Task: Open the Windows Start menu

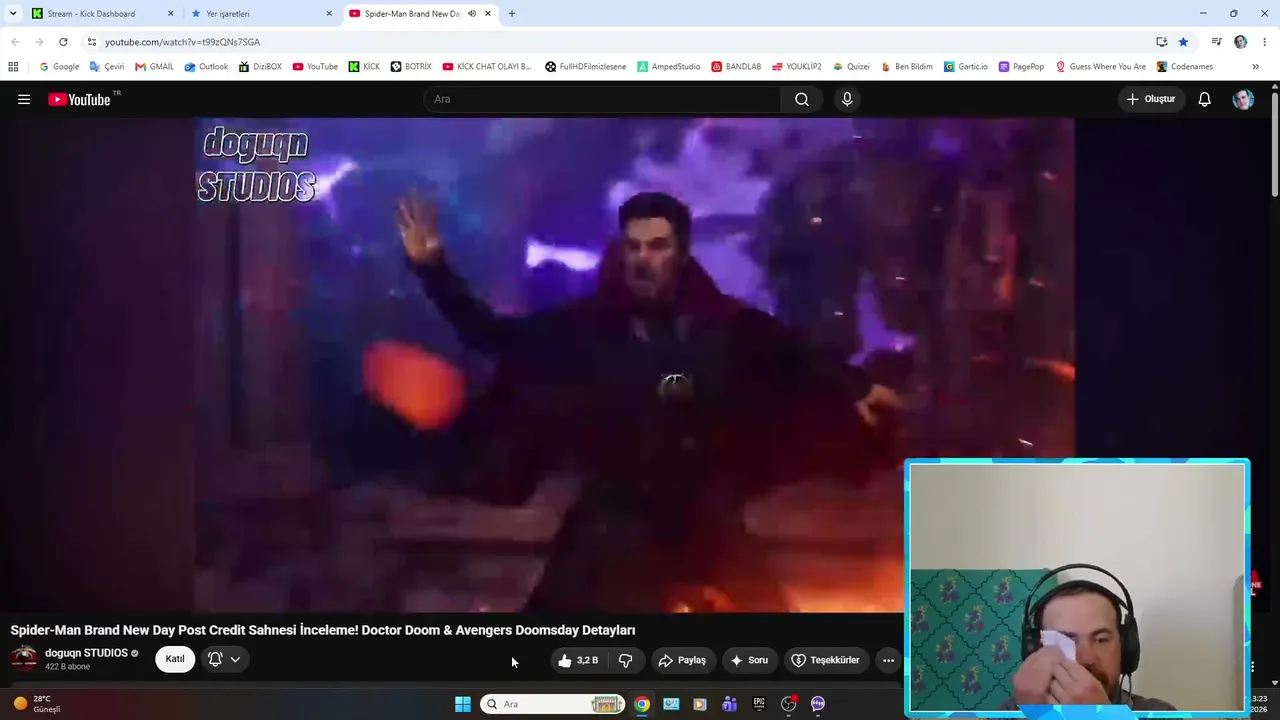Action: click(463, 704)
